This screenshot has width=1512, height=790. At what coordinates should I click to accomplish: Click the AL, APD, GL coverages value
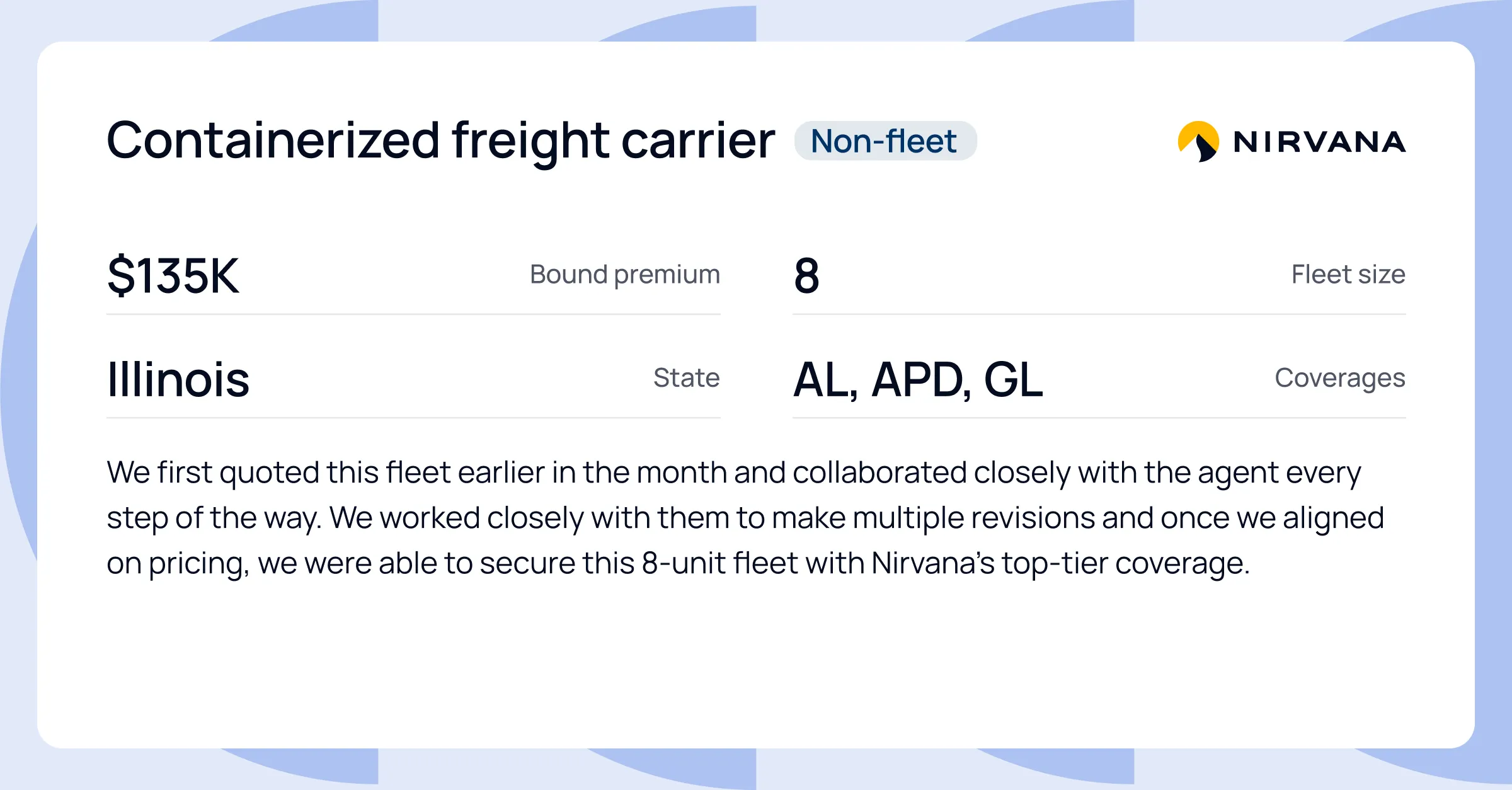click(918, 380)
